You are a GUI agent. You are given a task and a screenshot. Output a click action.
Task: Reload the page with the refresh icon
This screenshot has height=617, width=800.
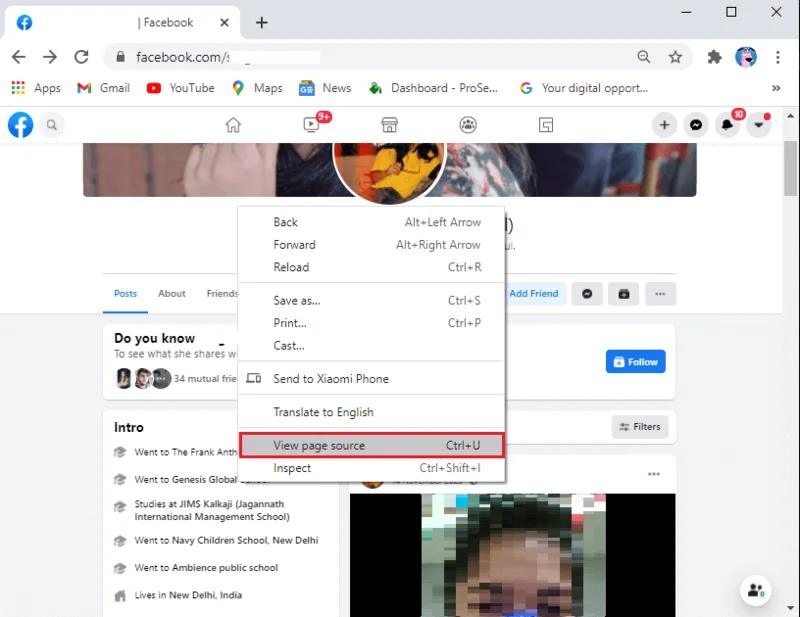click(82, 57)
